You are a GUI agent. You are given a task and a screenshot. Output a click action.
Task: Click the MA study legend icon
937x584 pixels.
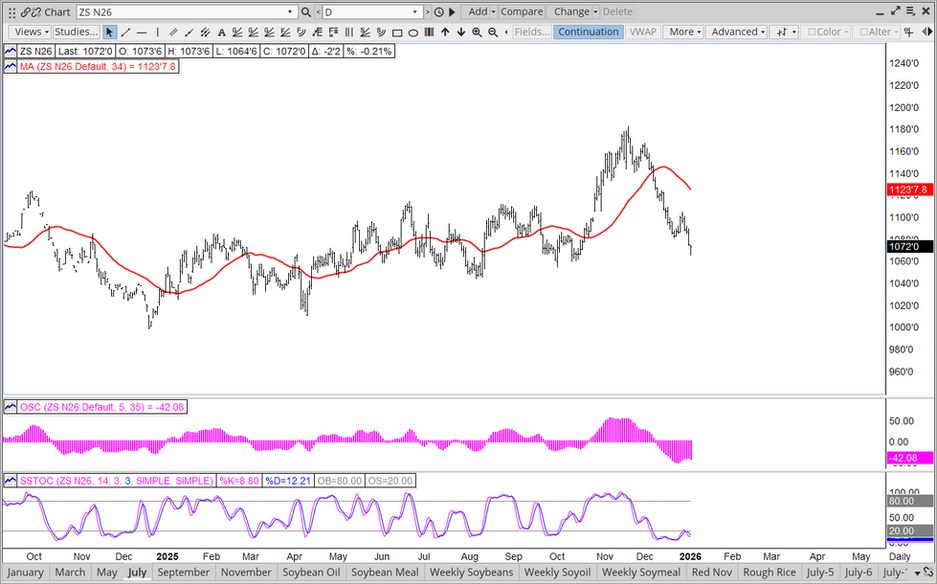click(x=10, y=66)
